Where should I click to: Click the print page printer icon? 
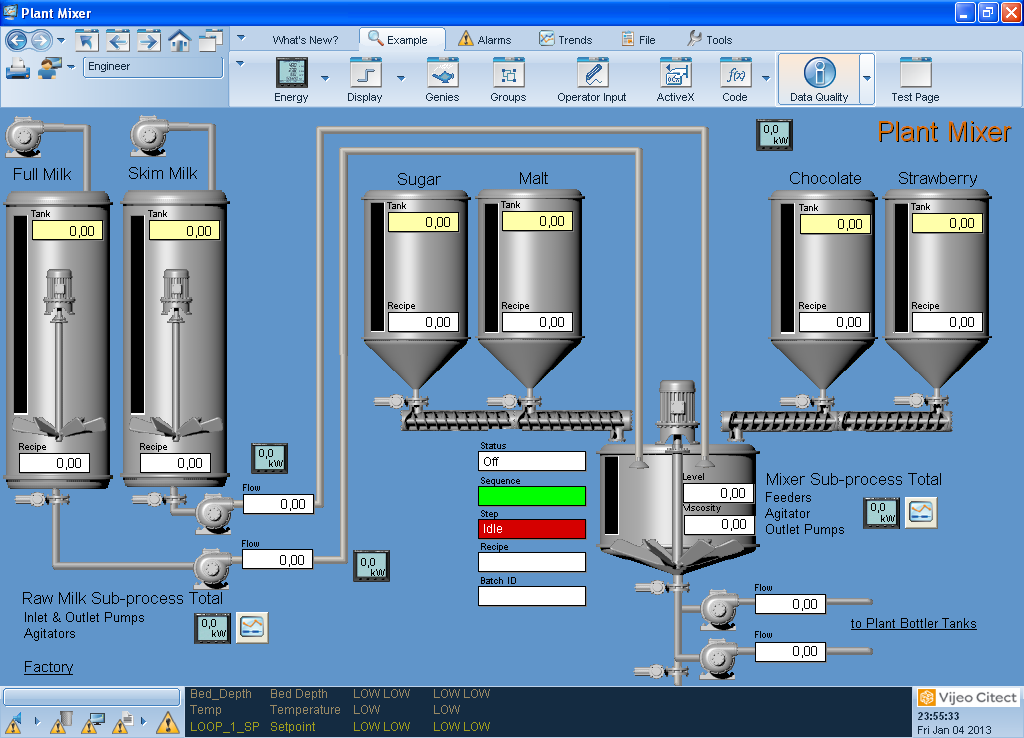[18, 68]
